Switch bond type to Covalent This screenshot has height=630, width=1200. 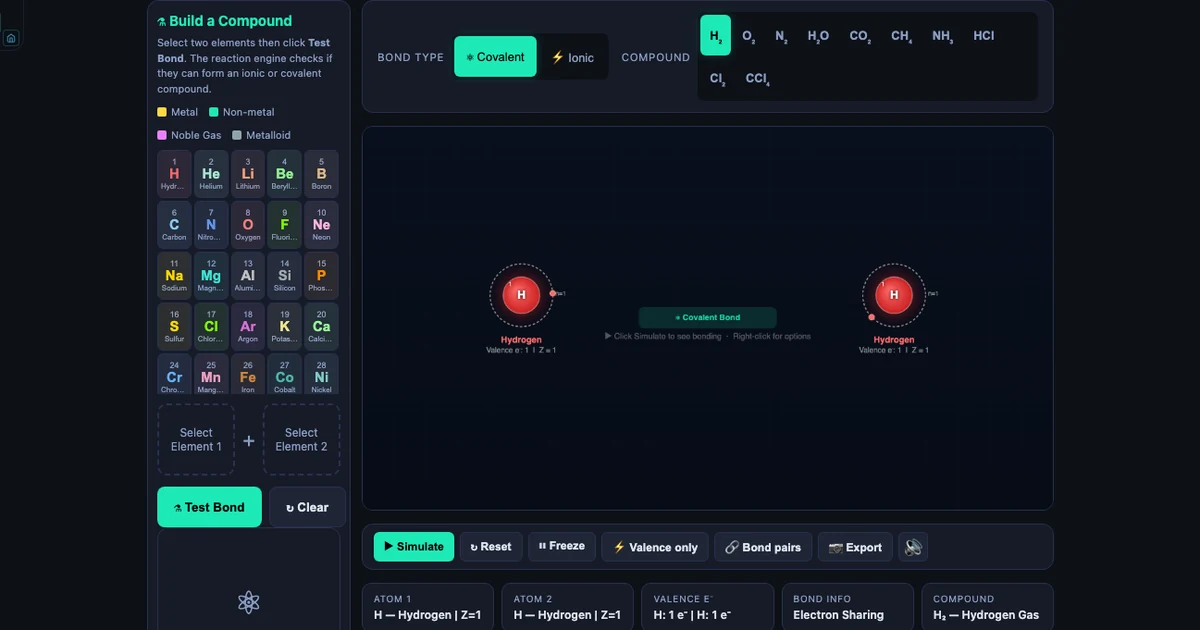[x=495, y=57]
